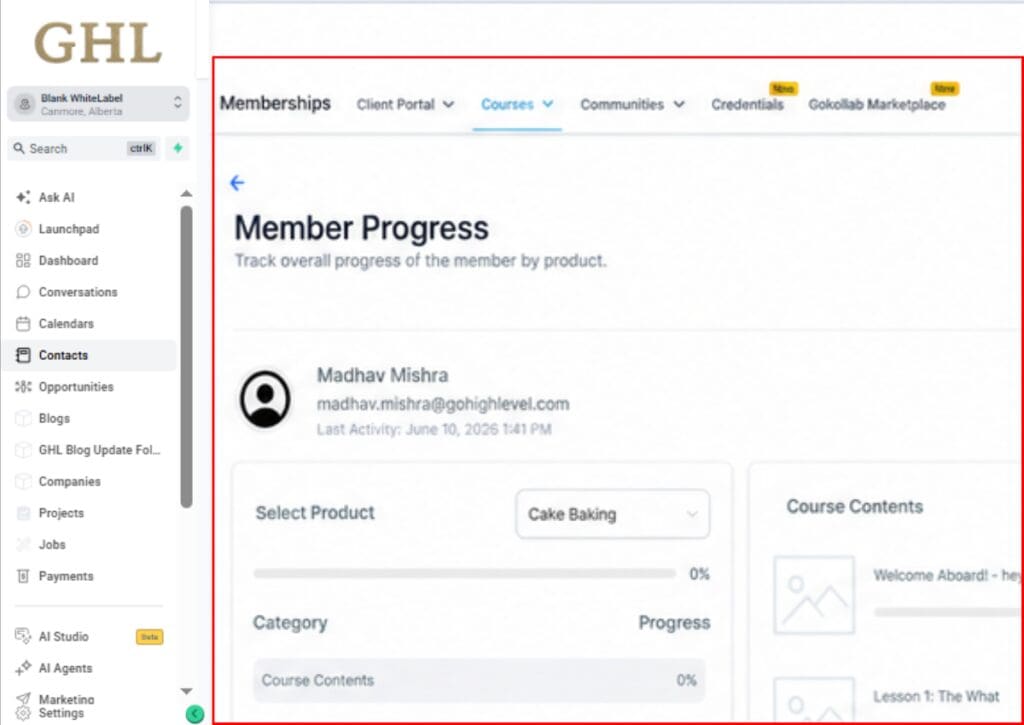The height and width of the screenshot is (725, 1024).
Task: Click the Ask AI sparkle icon
Action: tap(23, 197)
